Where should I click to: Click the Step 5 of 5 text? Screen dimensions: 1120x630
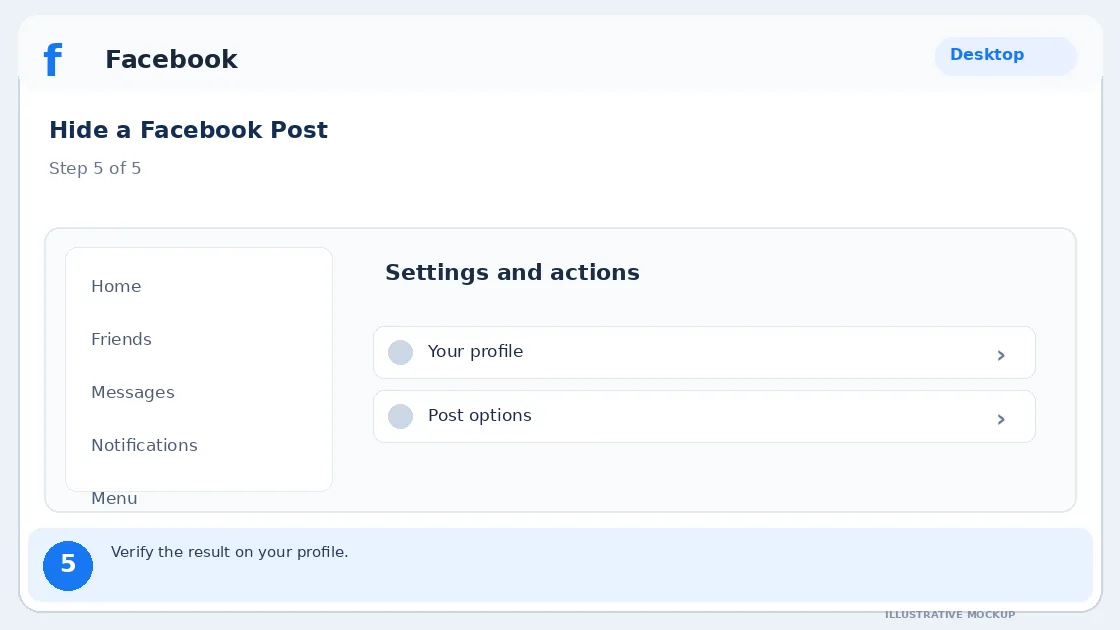click(95, 169)
